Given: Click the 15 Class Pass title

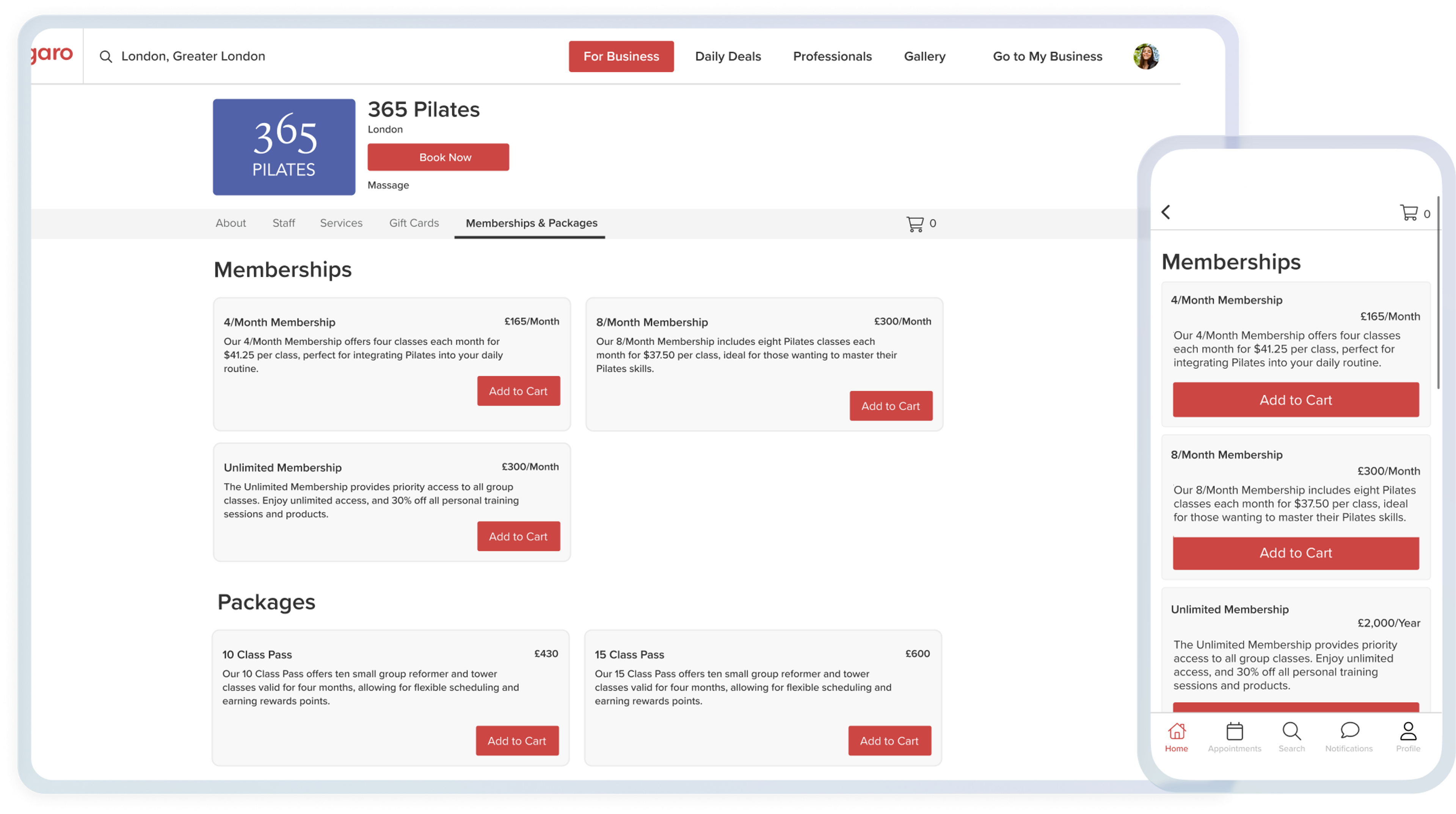Looking at the screenshot, I should point(629,655).
